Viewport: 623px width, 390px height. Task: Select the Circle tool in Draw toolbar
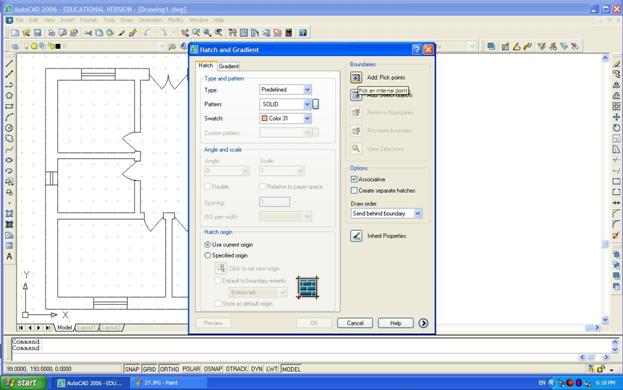click(x=9, y=128)
